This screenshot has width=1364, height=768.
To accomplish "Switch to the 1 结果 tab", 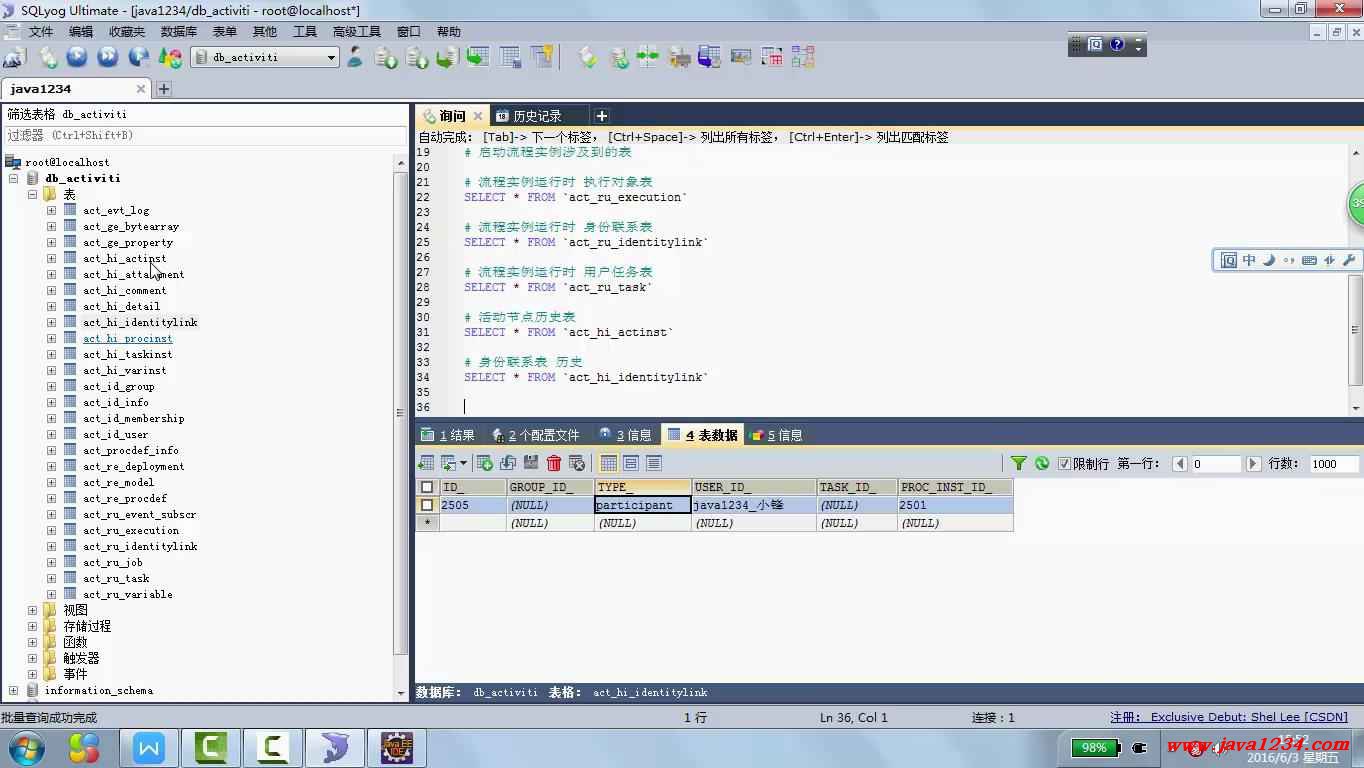I will [x=448, y=435].
